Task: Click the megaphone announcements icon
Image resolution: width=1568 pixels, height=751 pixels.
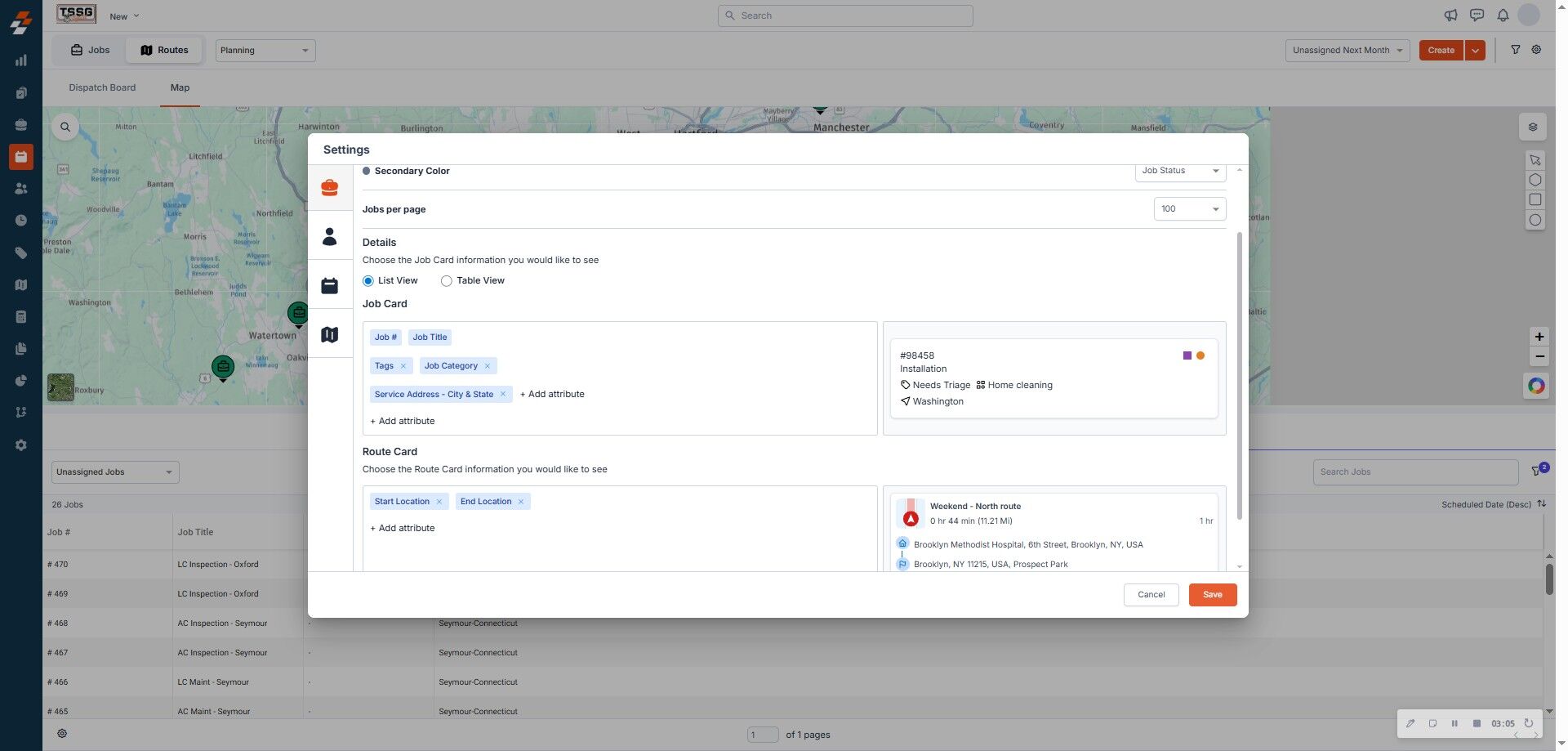Action: click(1450, 16)
